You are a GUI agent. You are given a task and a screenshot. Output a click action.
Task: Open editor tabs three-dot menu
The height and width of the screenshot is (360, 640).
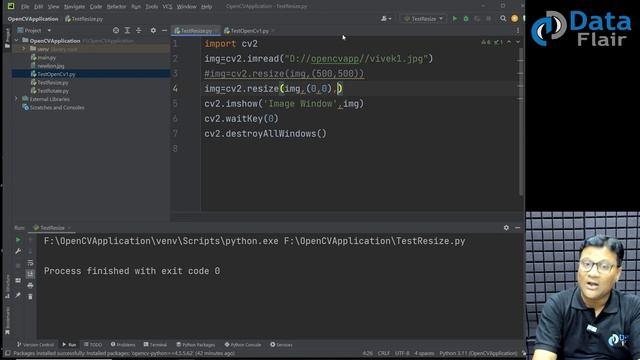pos(518,31)
